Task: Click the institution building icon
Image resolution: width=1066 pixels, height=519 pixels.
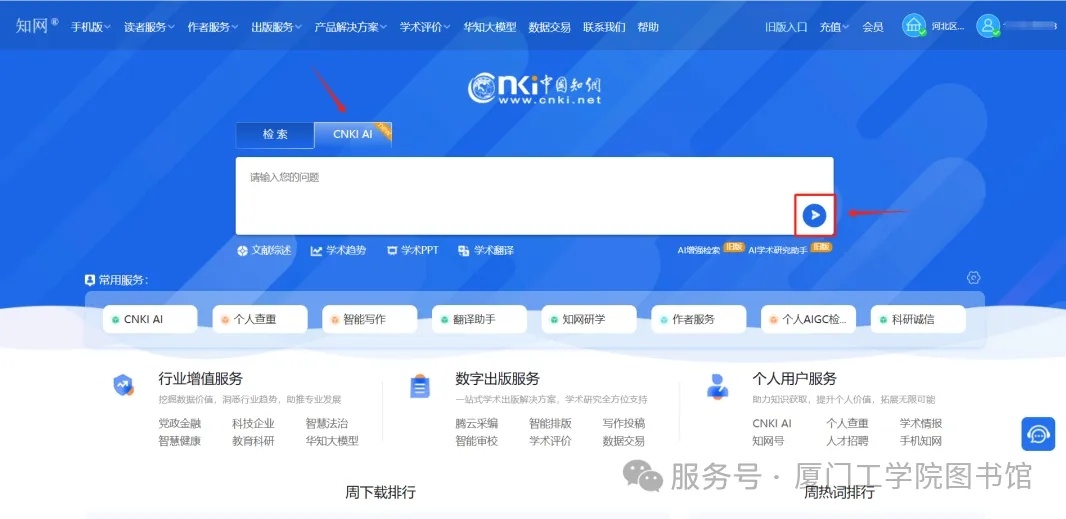Action: pos(913,26)
